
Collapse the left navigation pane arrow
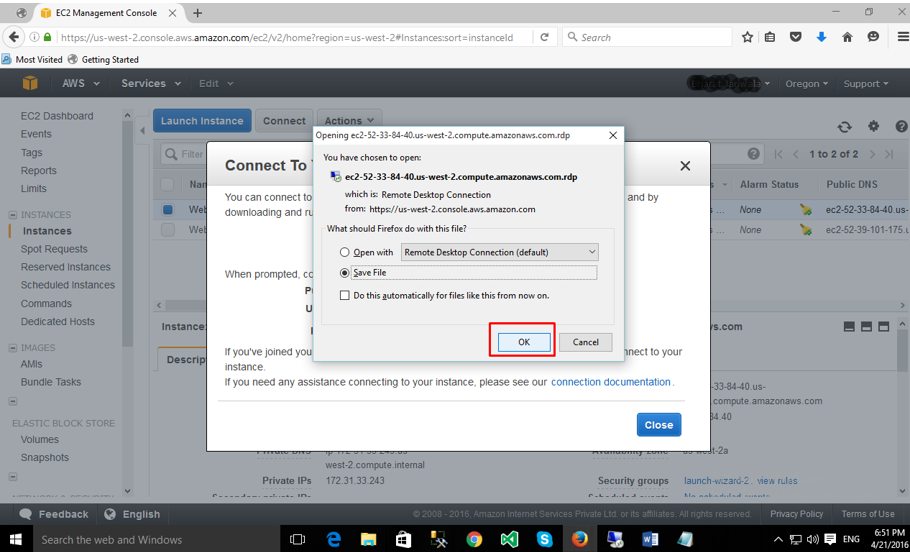[143, 131]
